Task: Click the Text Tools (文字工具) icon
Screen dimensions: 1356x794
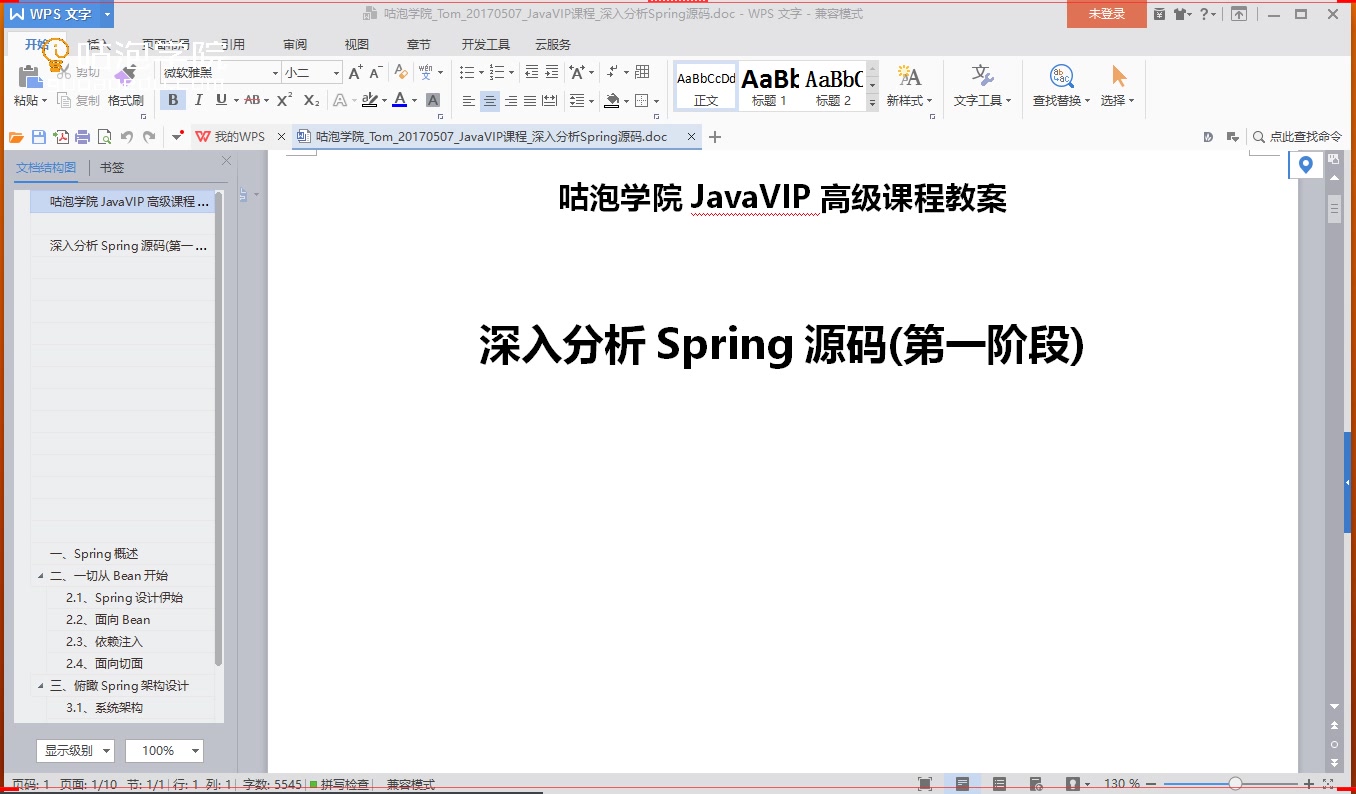Action: (x=982, y=76)
